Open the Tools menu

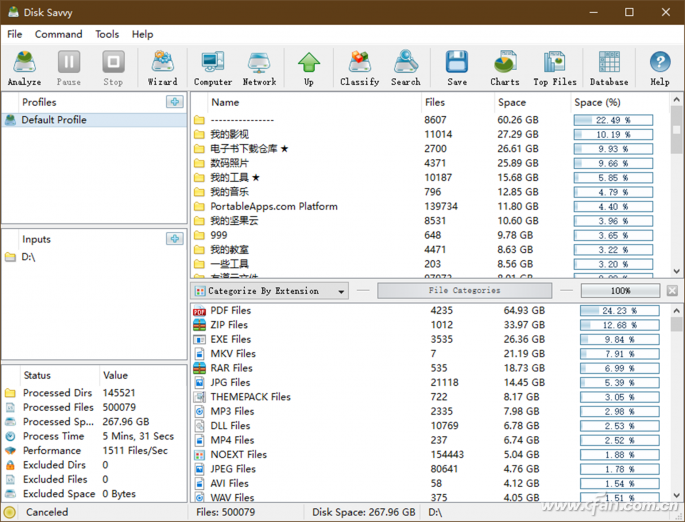tap(107, 34)
